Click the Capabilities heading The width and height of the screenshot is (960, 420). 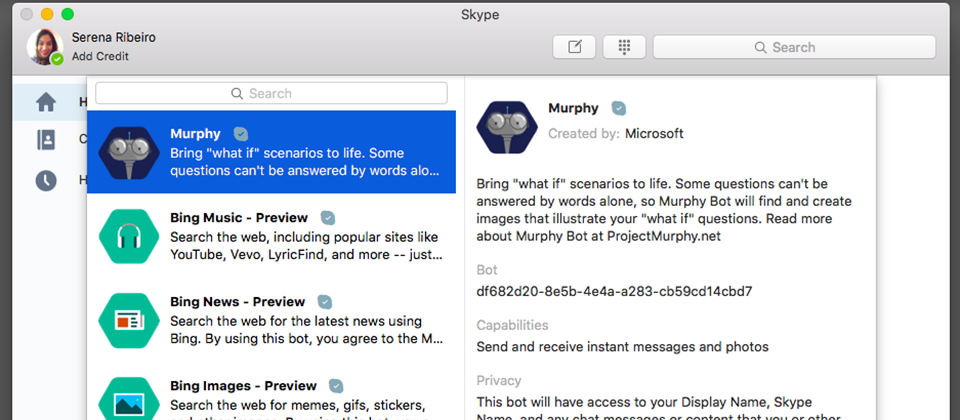pos(512,325)
